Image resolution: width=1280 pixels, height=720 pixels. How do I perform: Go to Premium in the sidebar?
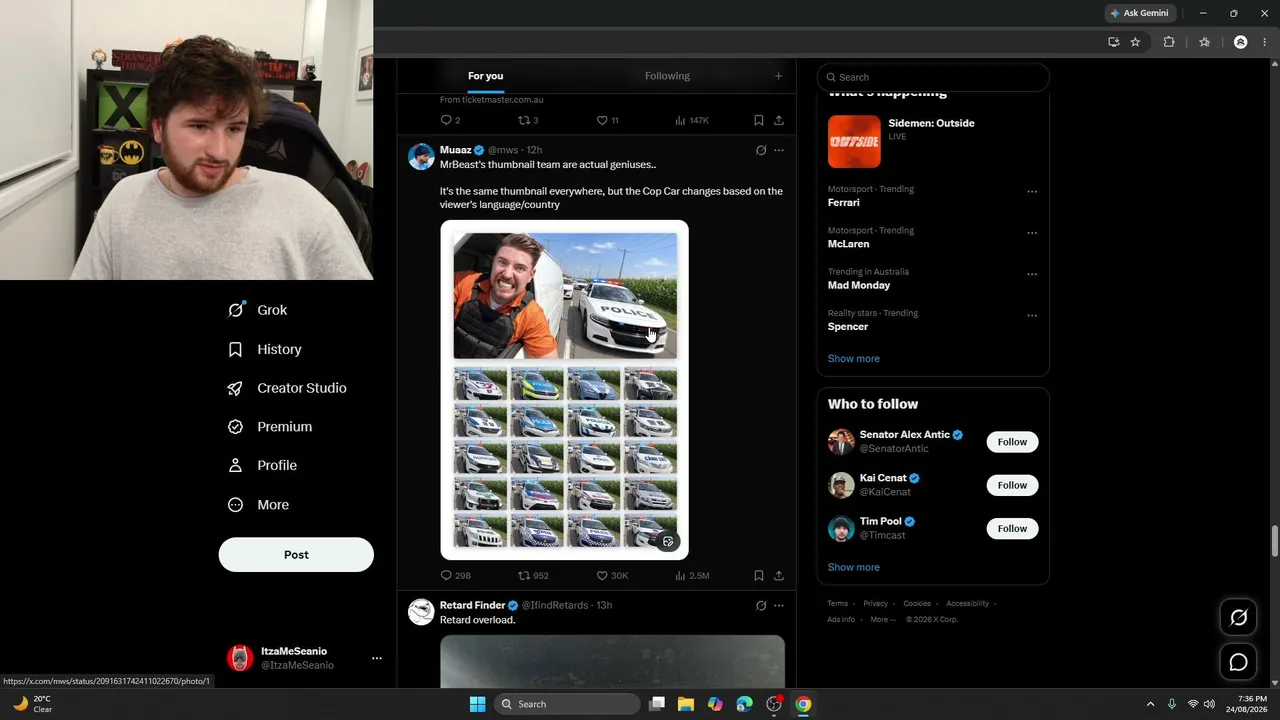pos(270,427)
